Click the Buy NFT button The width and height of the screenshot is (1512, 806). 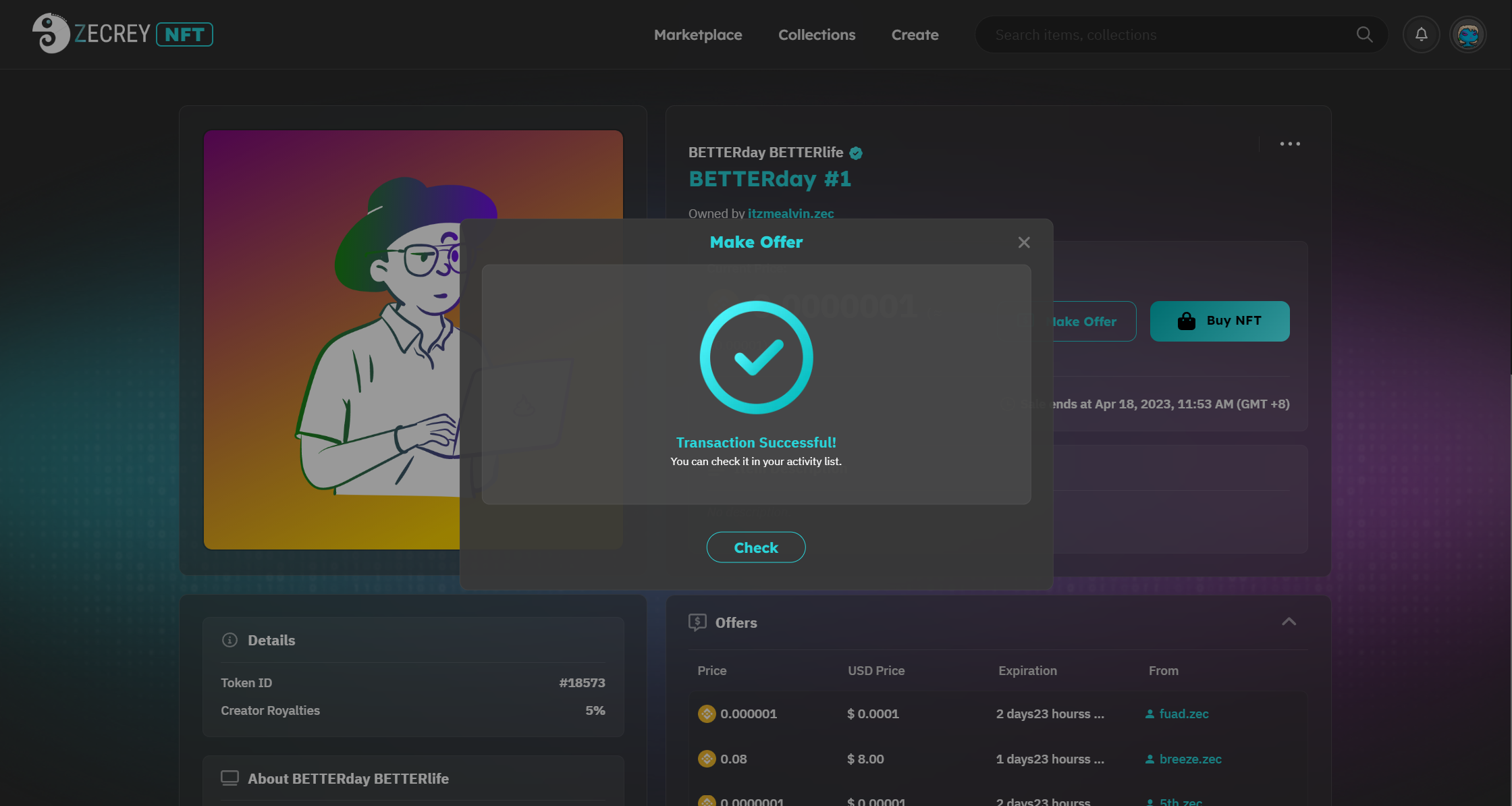[x=1219, y=321]
